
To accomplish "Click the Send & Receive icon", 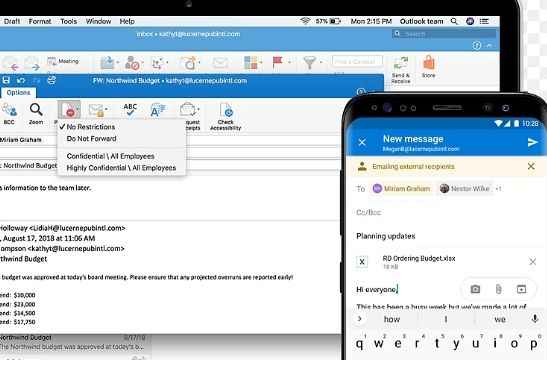I will point(400,64).
